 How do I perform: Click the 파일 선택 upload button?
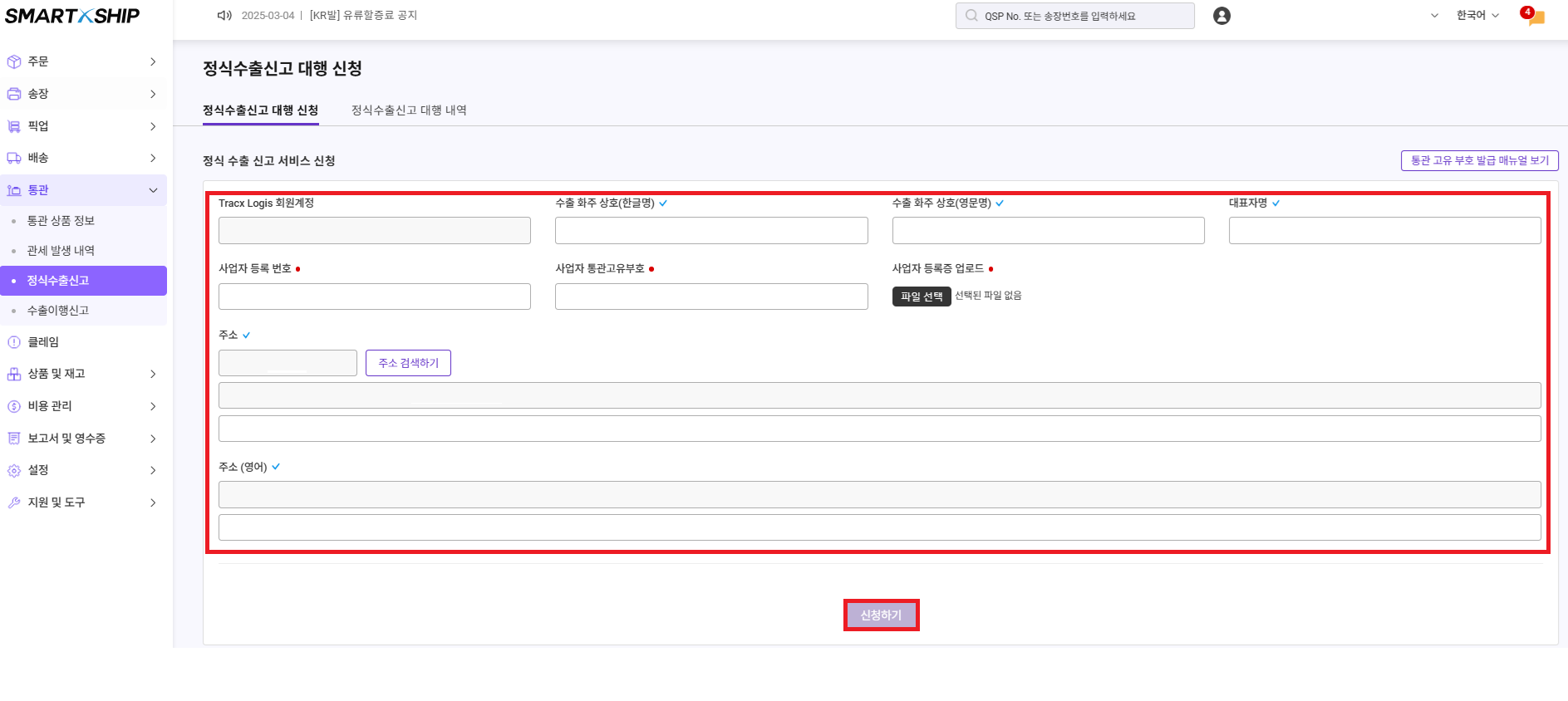coord(922,297)
